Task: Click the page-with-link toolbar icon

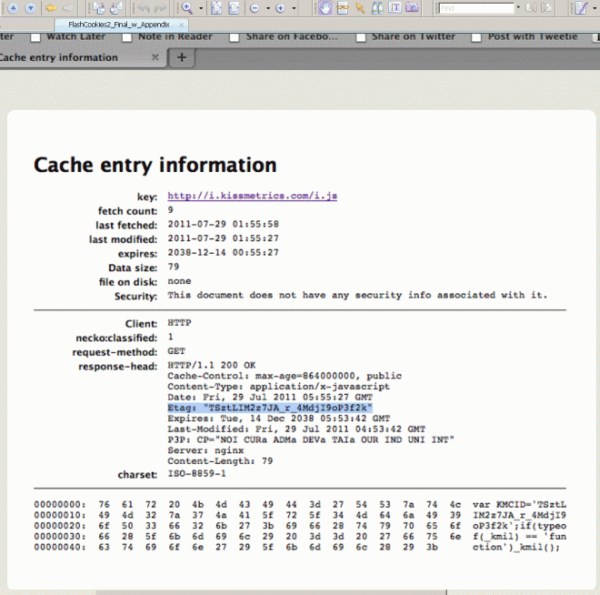Action: tap(342, 8)
